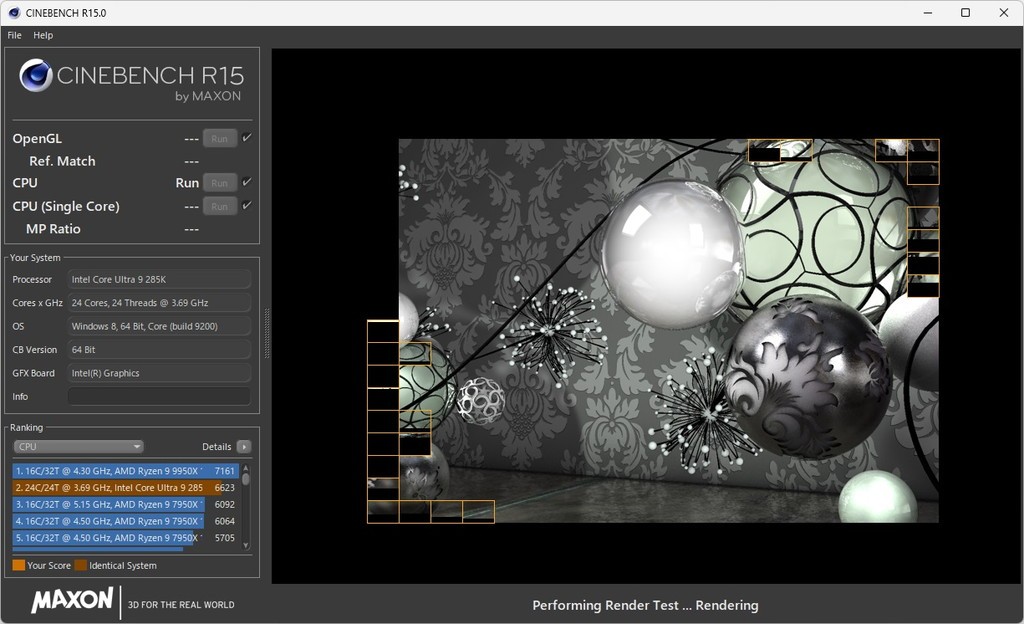The height and width of the screenshot is (624, 1024).
Task: Select the AMD Ryzen 9 9950X ranking entry
Action: coord(108,471)
